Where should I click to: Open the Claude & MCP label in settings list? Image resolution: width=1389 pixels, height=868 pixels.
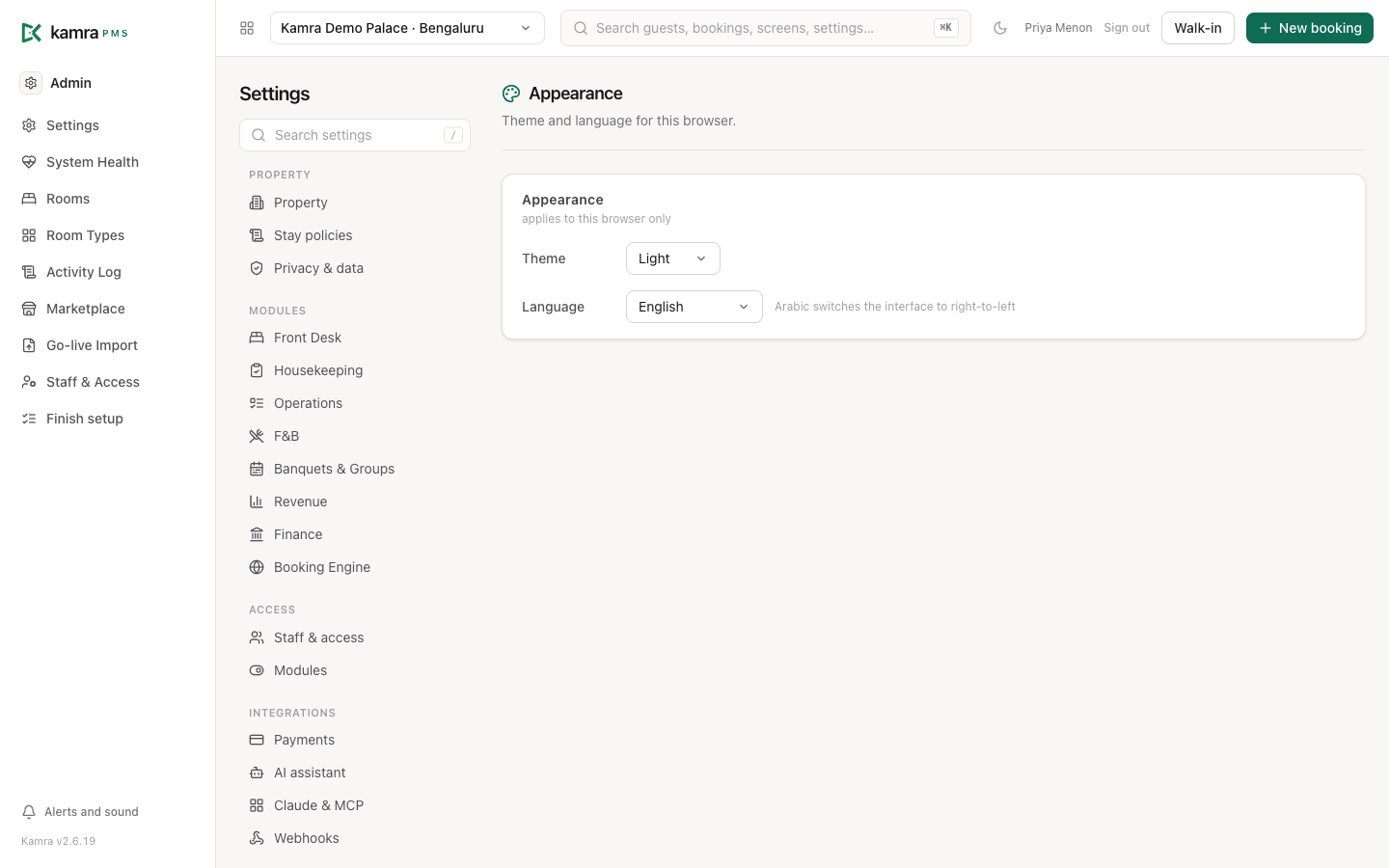(318, 805)
